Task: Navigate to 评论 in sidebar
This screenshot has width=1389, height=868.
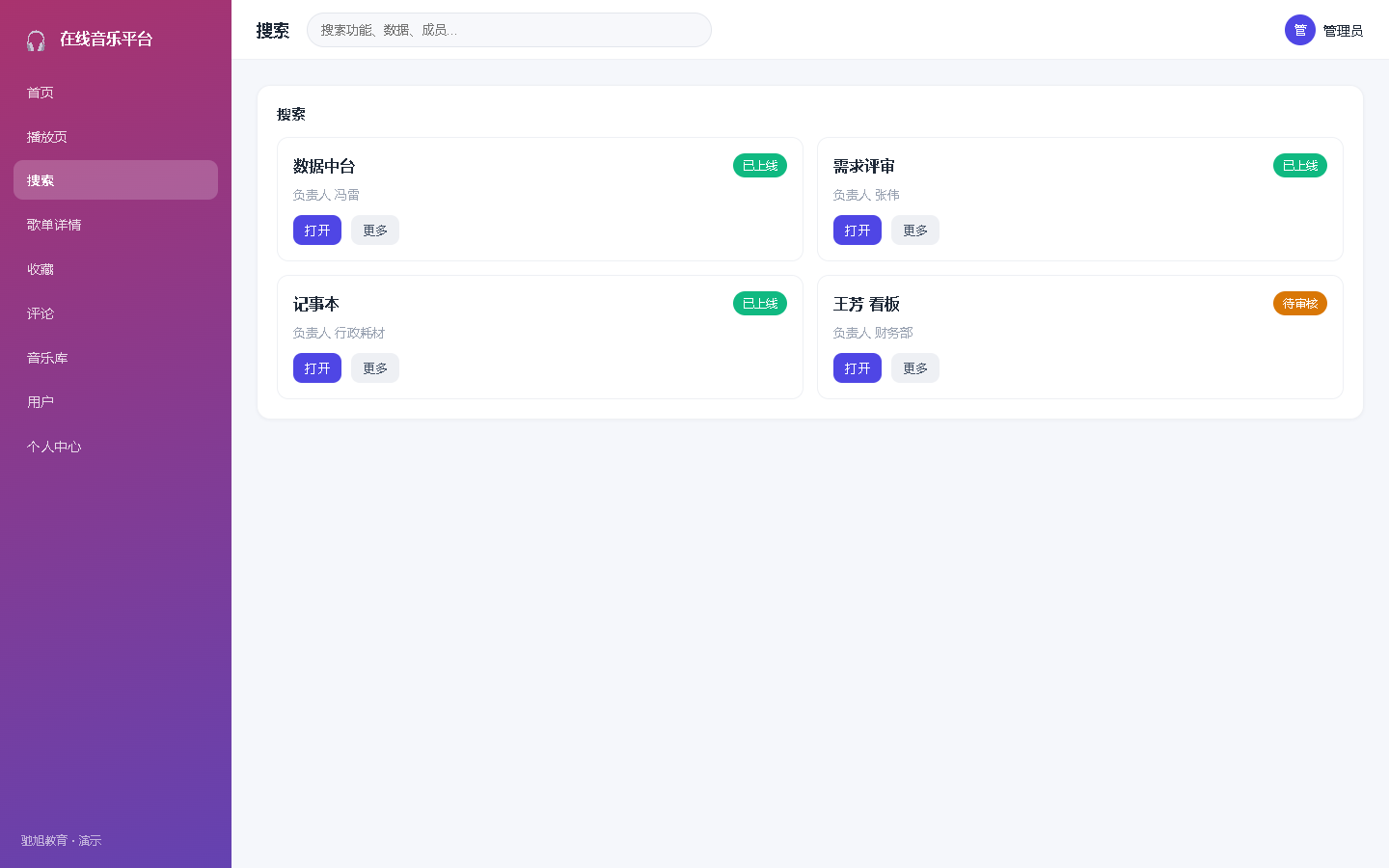Action: (116, 313)
